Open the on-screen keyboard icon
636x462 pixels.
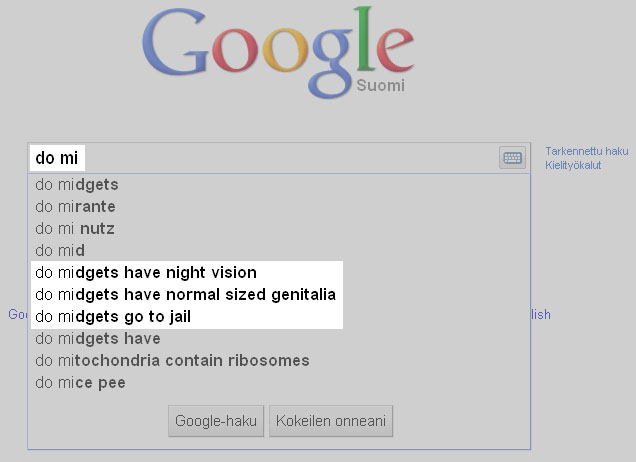click(x=512, y=157)
